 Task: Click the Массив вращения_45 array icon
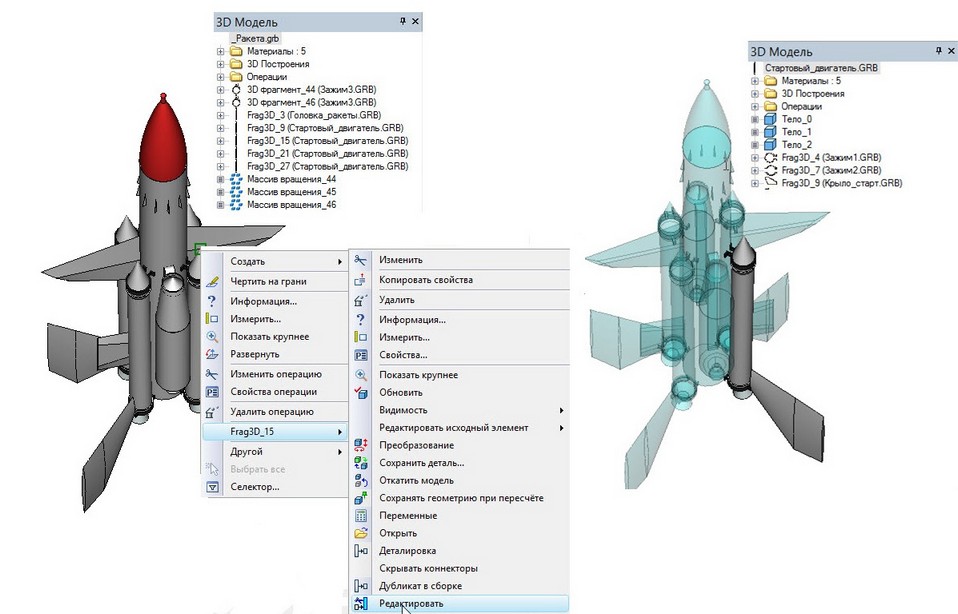tap(235, 192)
